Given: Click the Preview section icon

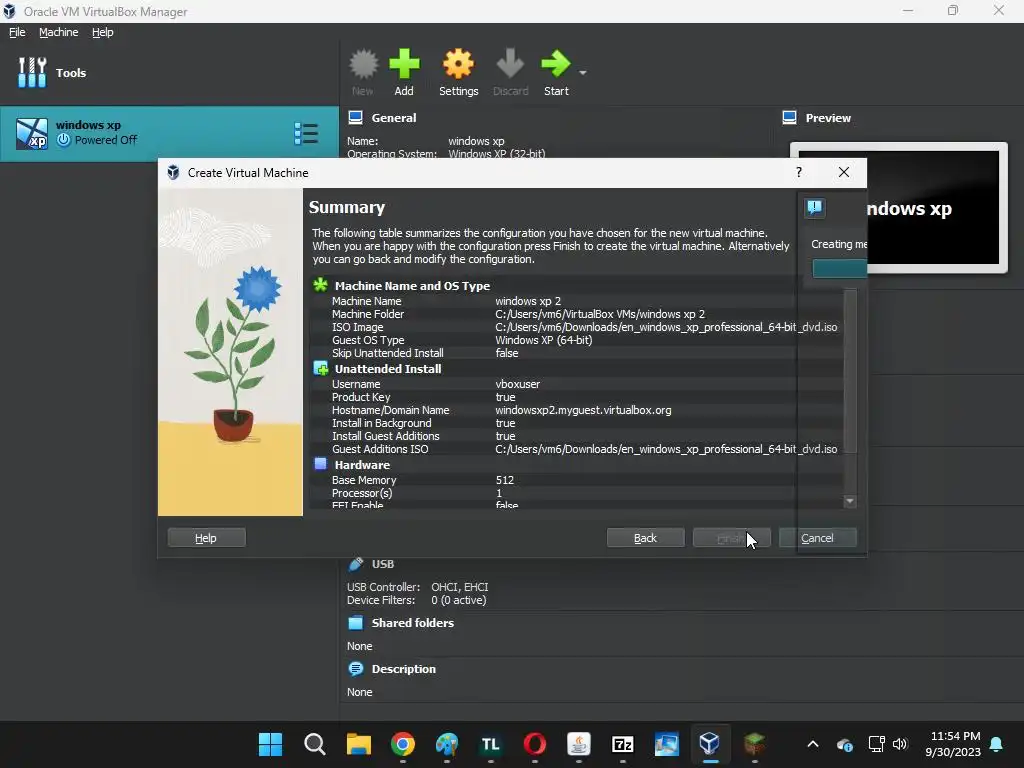Looking at the screenshot, I should pyautogui.click(x=789, y=118).
